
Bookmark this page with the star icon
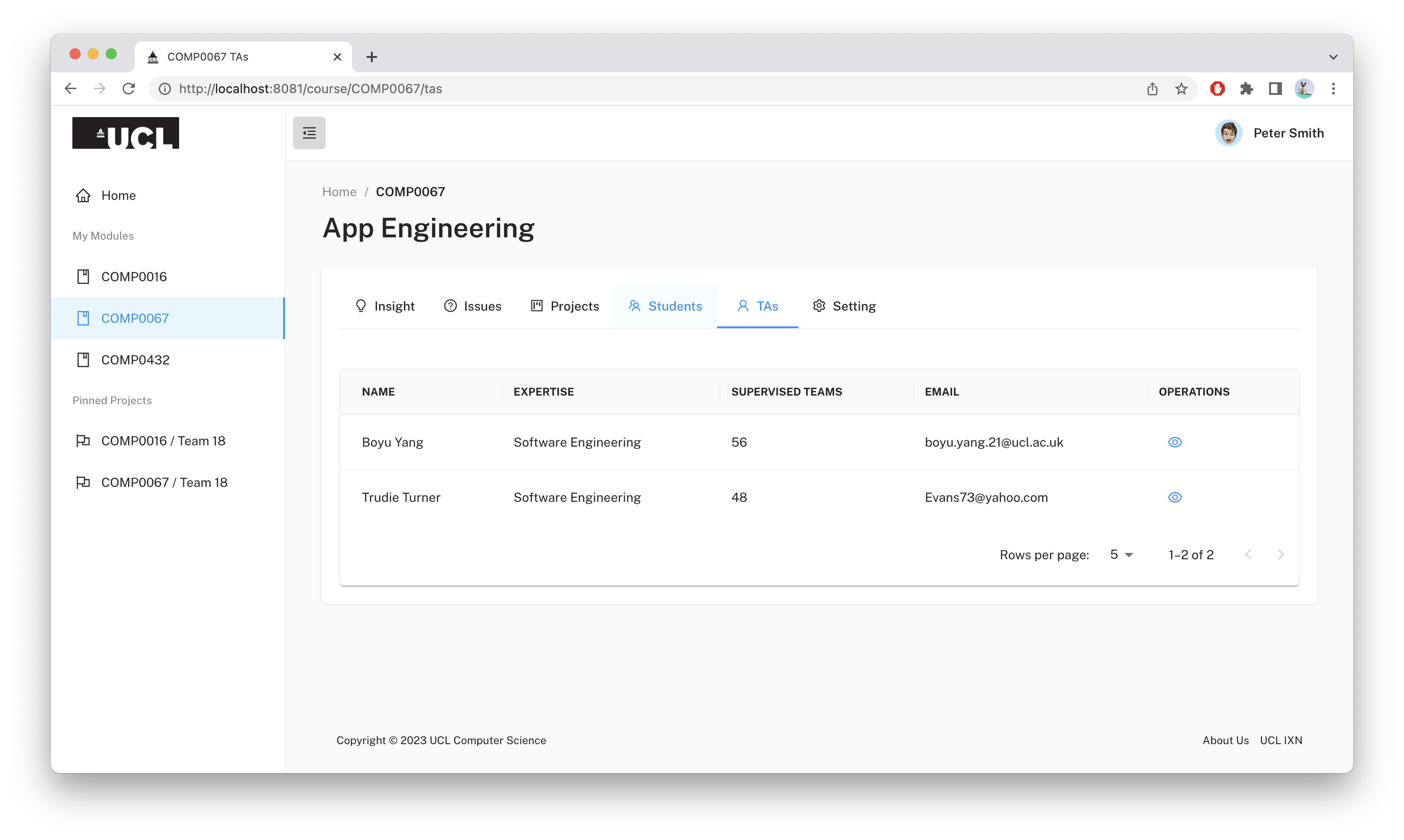click(1181, 89)
